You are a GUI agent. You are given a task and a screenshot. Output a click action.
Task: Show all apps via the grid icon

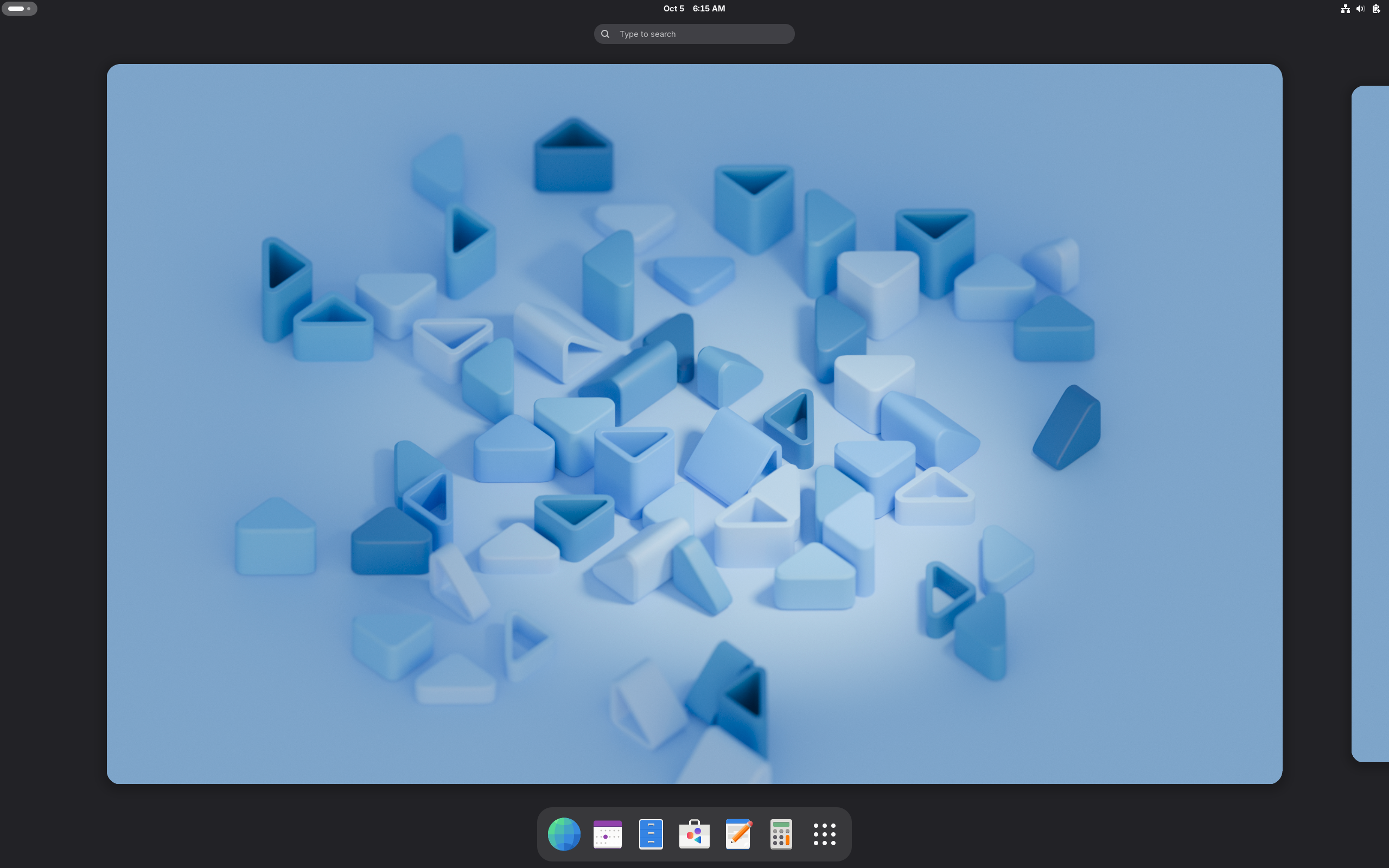[824, 834]
